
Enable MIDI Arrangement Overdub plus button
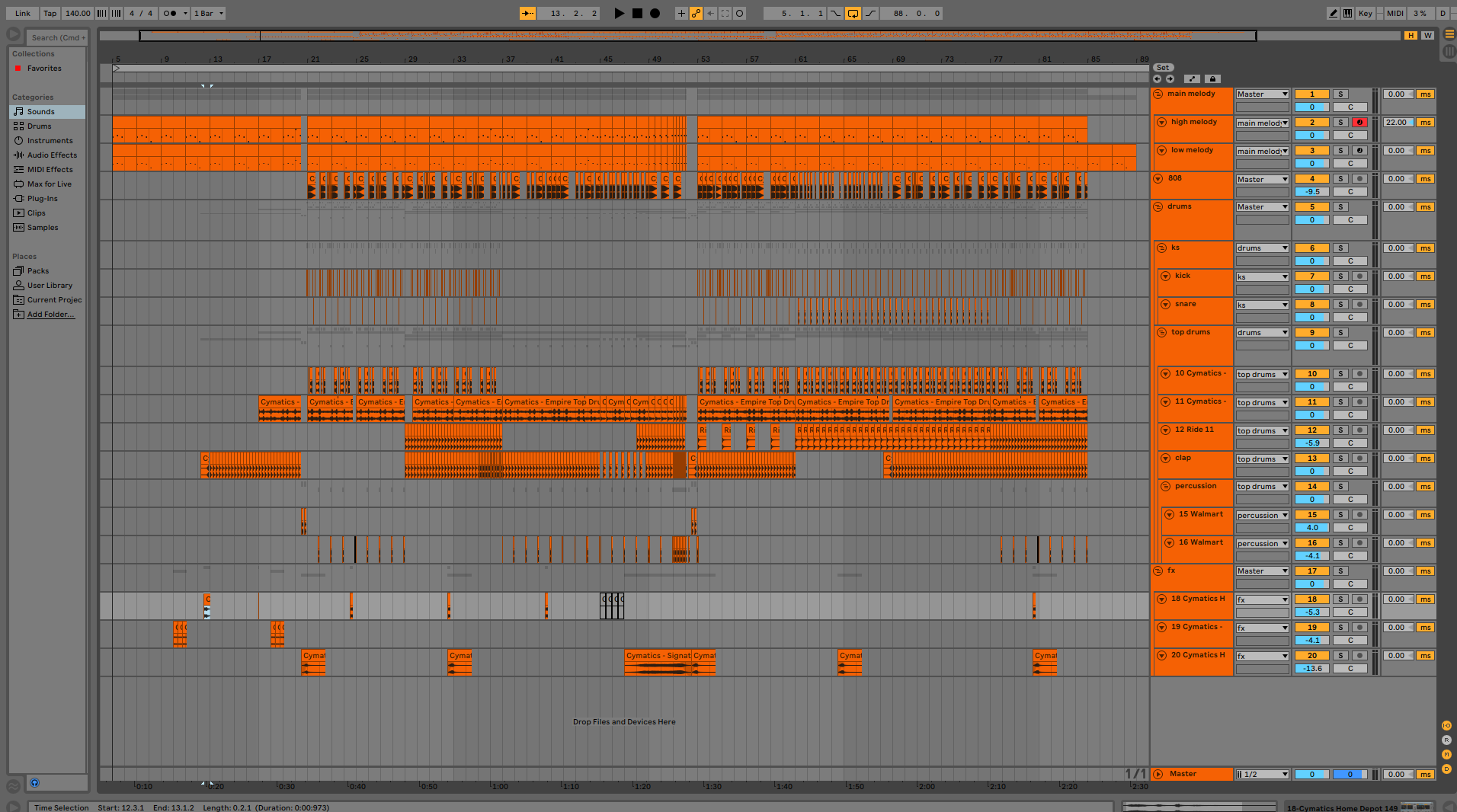(681, 13)
